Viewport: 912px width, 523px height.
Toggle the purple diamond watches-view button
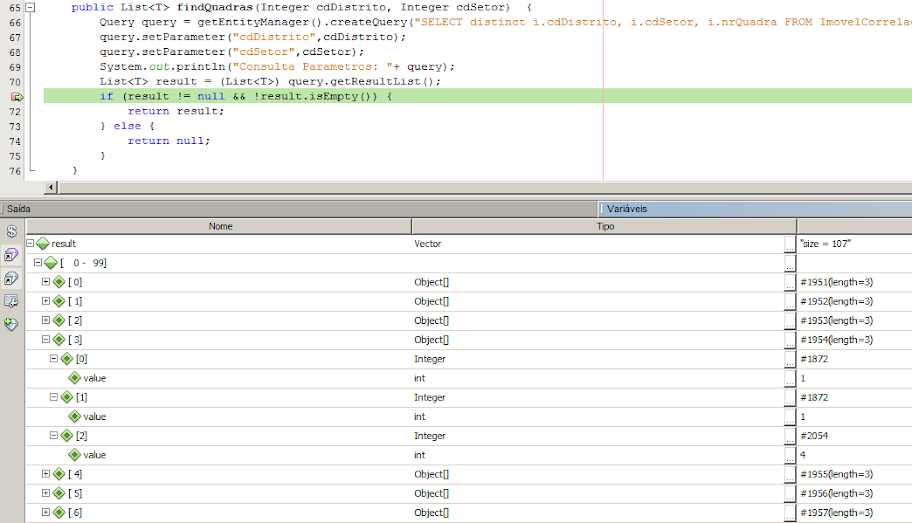[11, 255]
